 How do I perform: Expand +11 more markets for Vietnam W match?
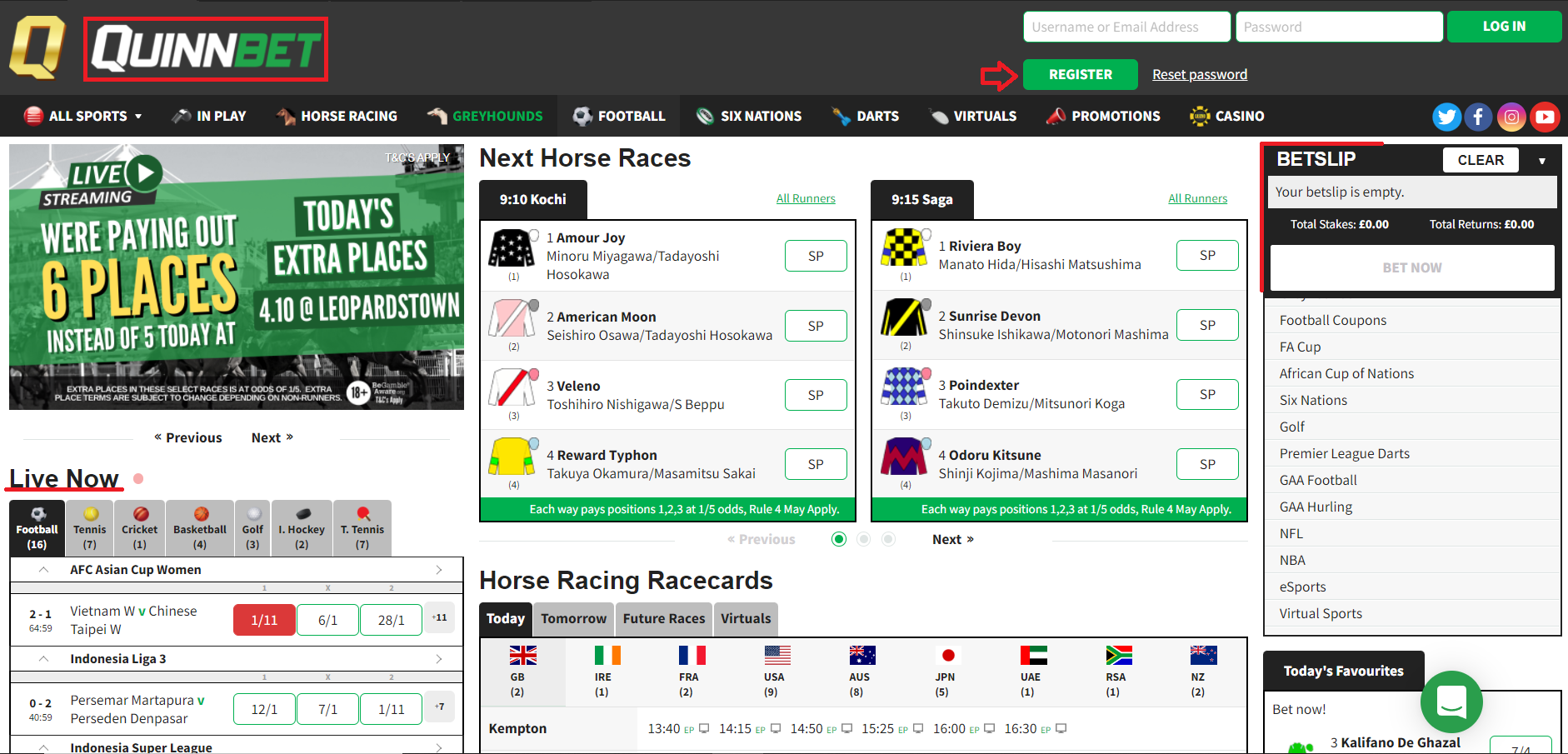click(440, 617)
